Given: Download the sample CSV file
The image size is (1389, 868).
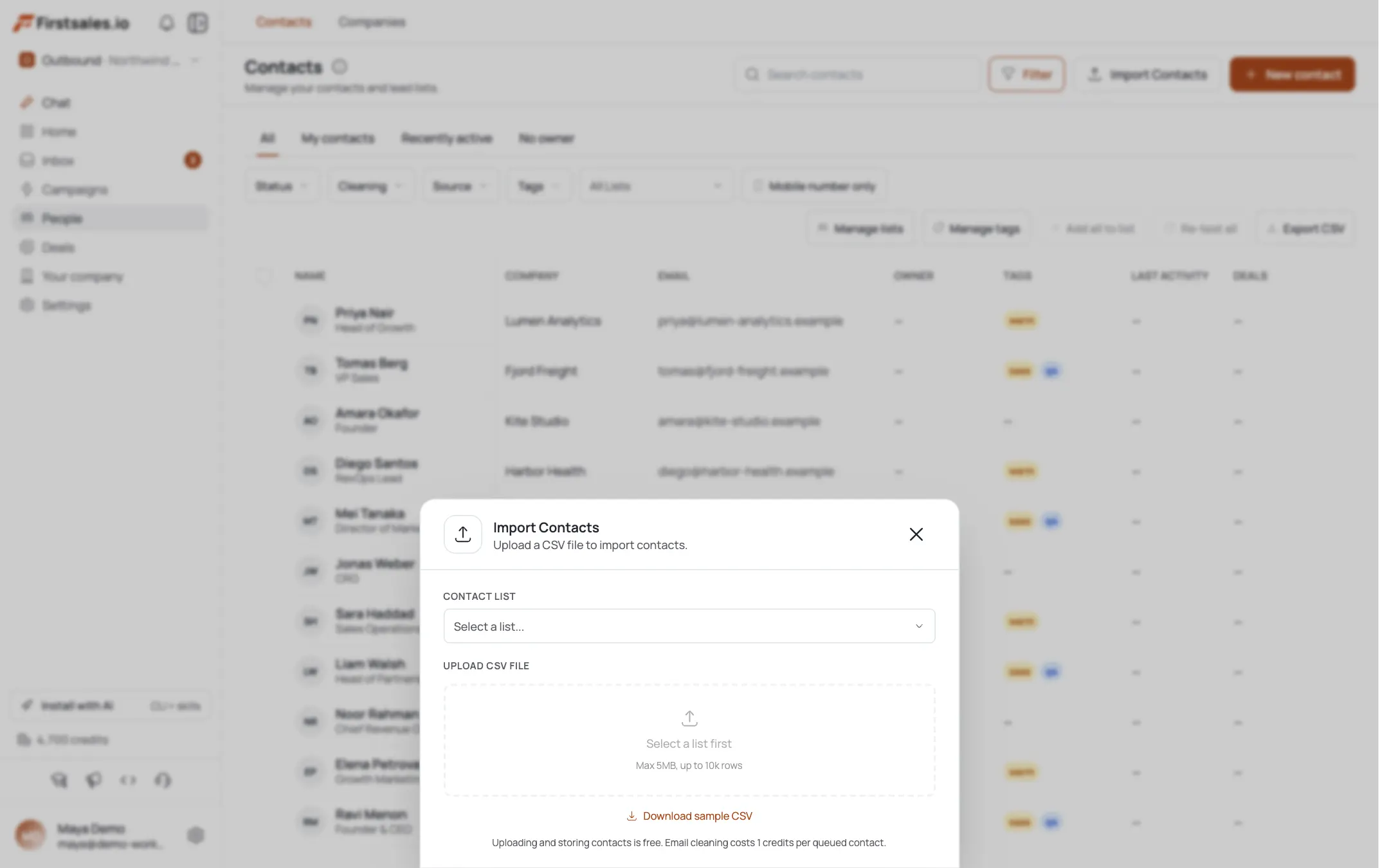Looking at the screenshot, I should [x=689, y=816].
